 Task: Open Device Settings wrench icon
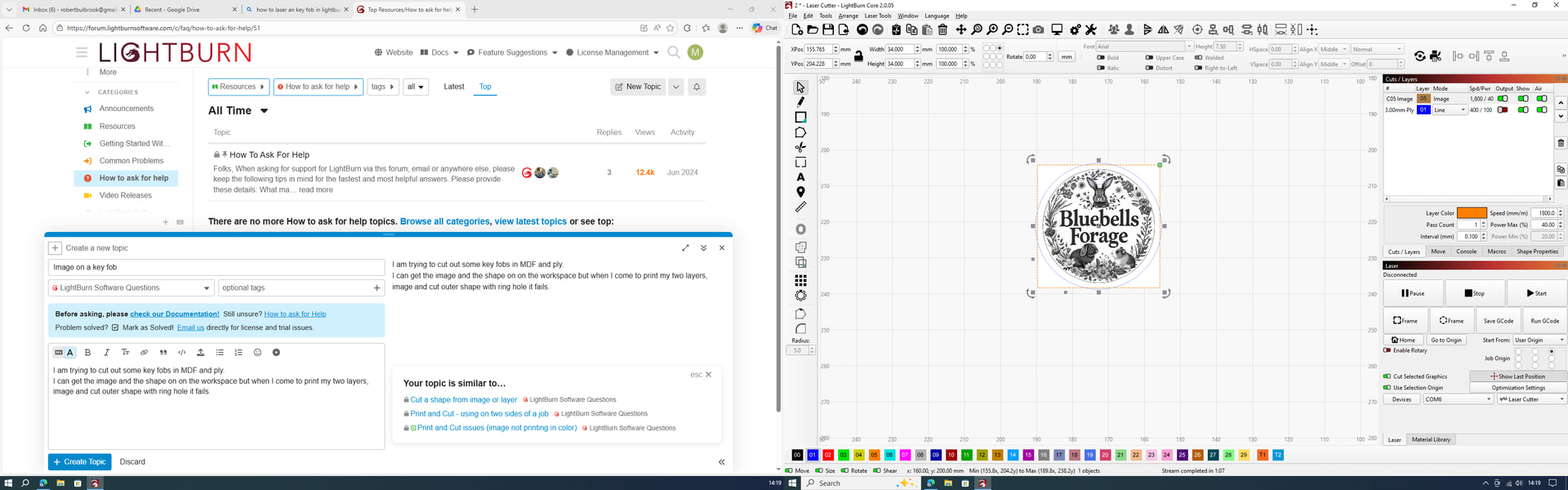(x=1091, y=29)
